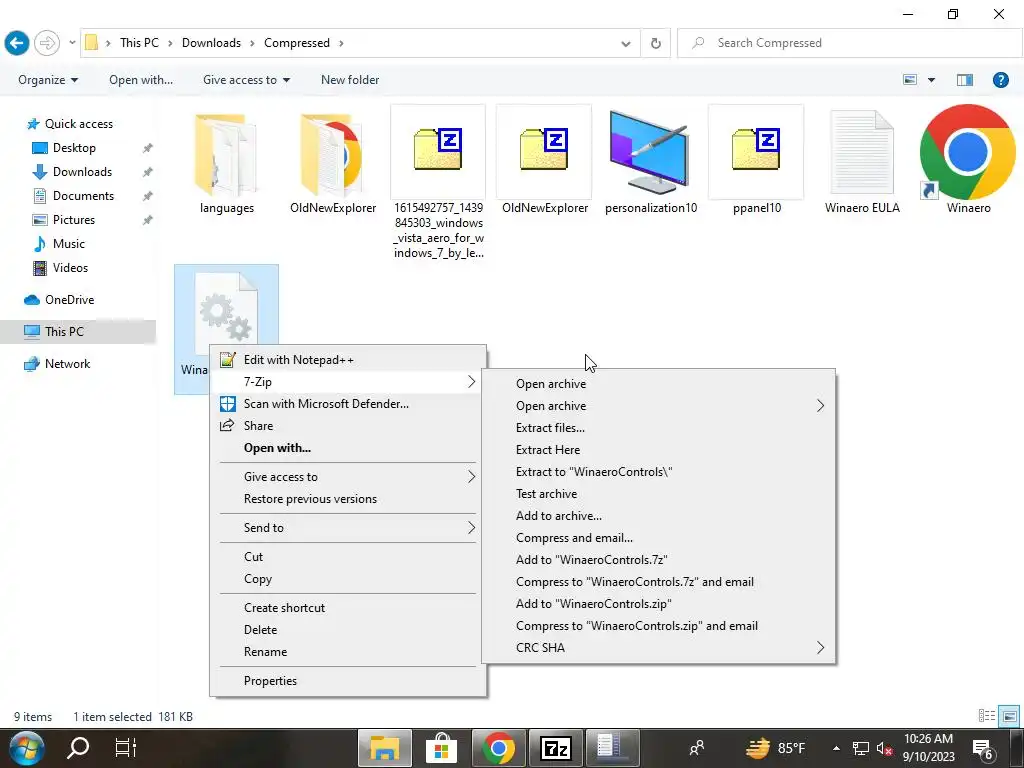1024x768 pixels.
Task: Open Explorer help question mark
Action: (x=1000, y=80)
